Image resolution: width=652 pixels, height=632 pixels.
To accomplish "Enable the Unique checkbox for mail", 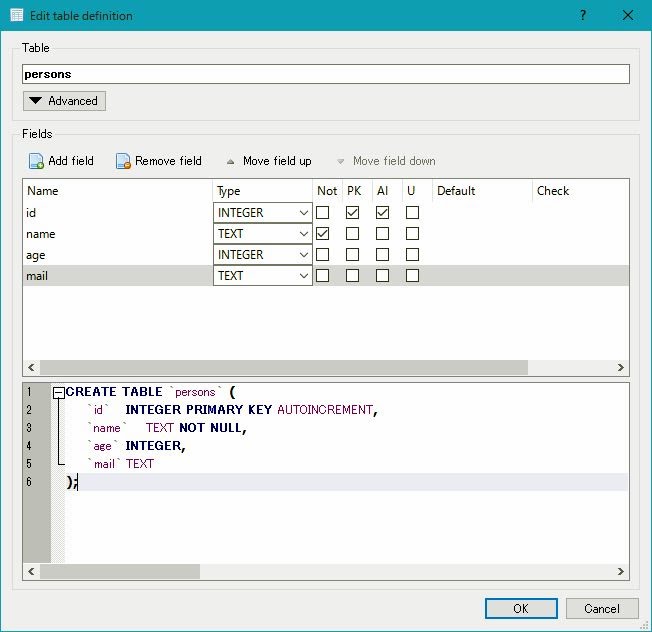I will pos(412,276).
